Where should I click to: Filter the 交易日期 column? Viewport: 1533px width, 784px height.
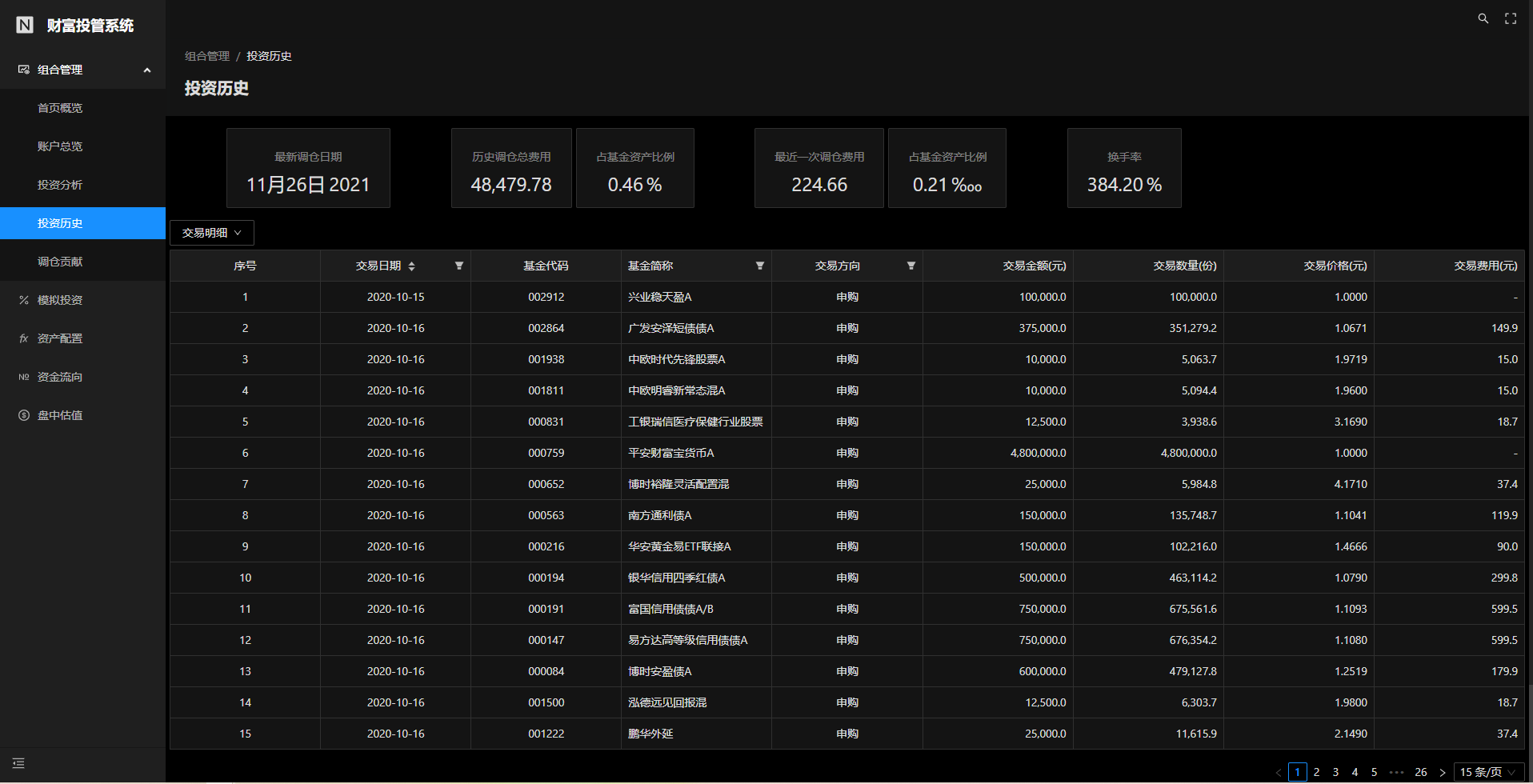pyautogui.click(x=459, y=266)
